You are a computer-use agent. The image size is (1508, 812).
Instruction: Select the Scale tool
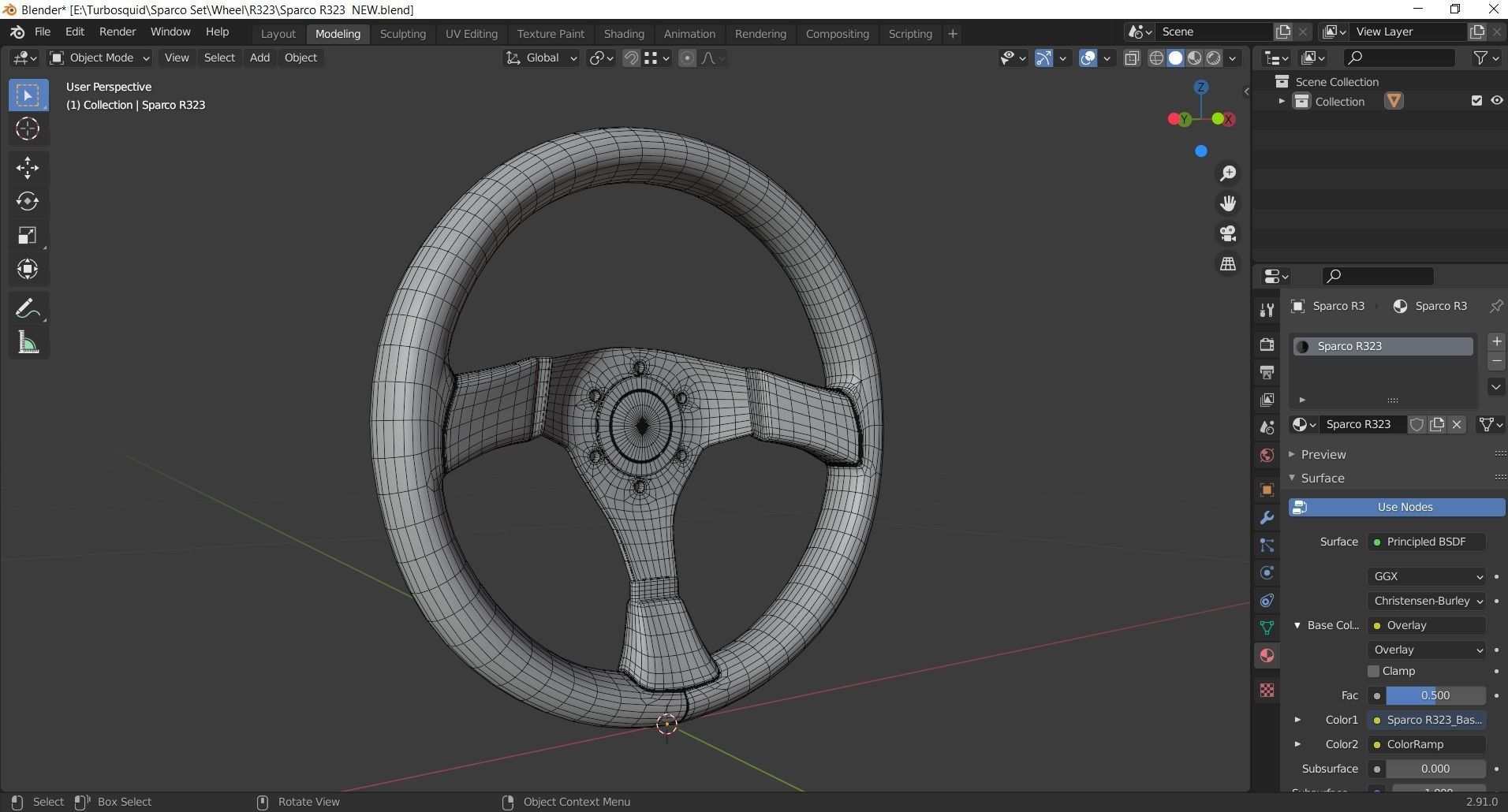(x=28, y=235)
